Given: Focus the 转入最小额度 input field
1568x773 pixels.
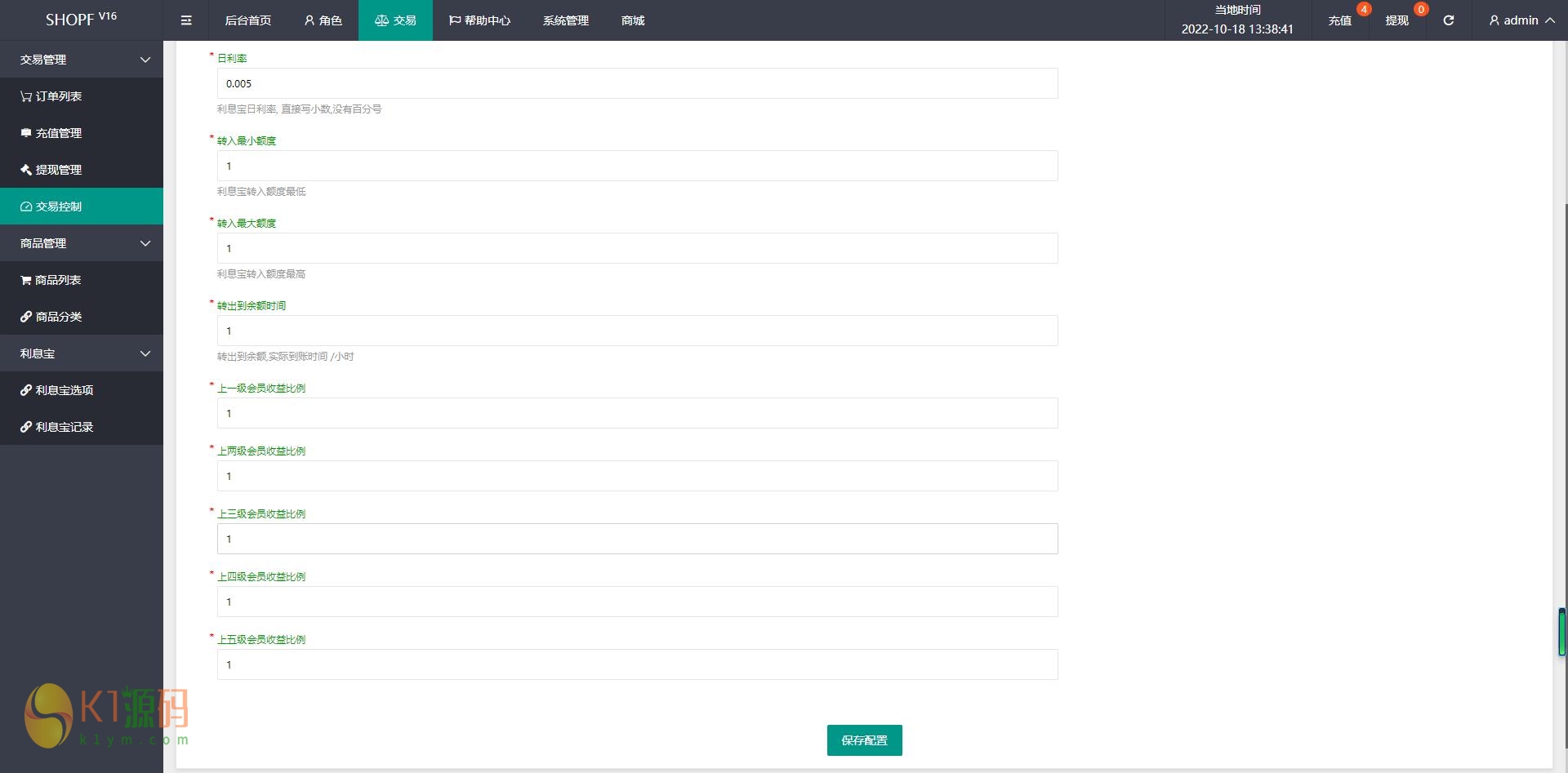Looking at the screenshot, I should pos(637,166).
